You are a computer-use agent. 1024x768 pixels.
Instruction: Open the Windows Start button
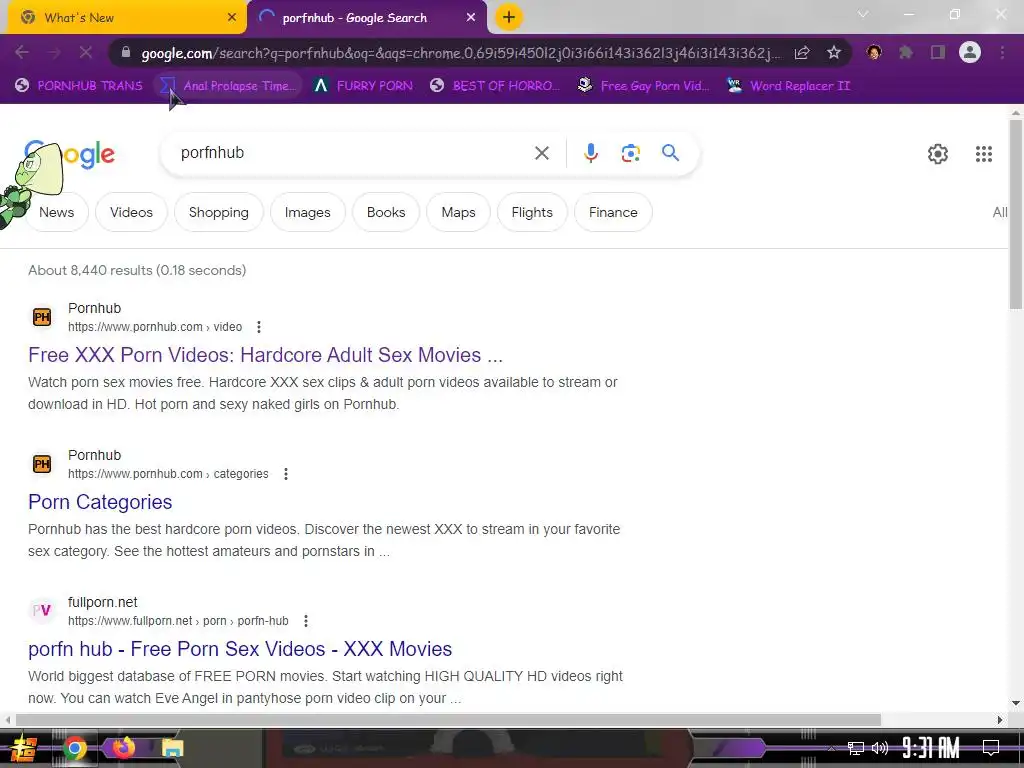[23, 748]
